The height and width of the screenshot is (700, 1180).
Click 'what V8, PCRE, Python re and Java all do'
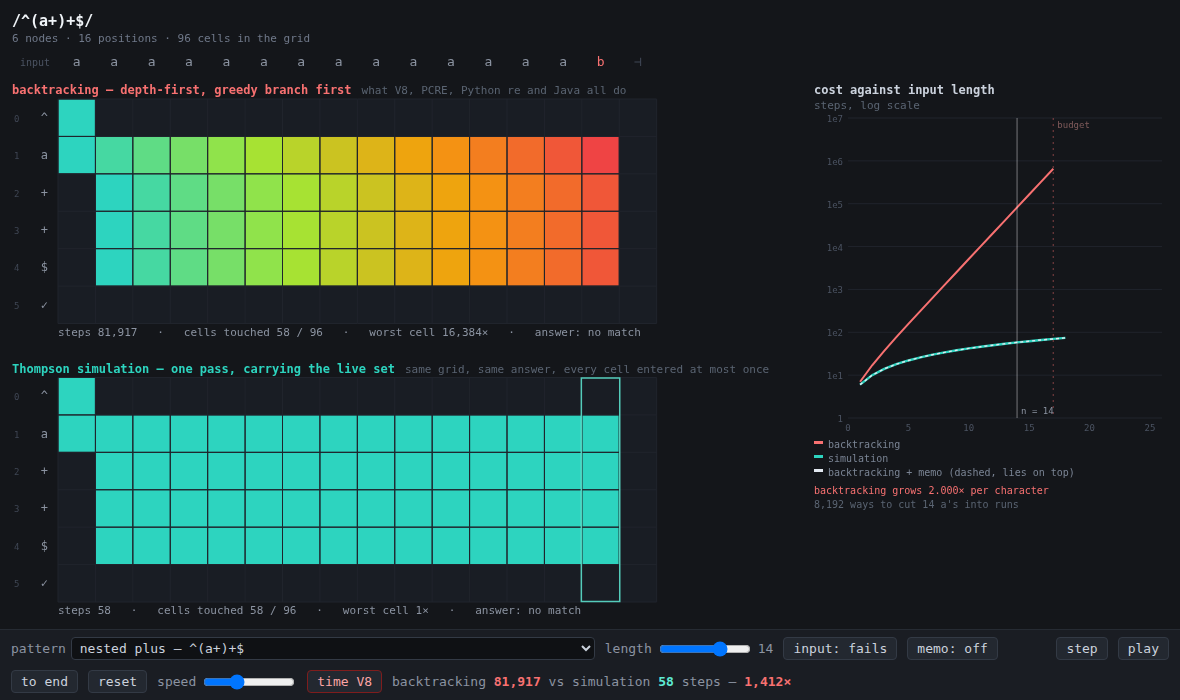(x=494, y=90)
